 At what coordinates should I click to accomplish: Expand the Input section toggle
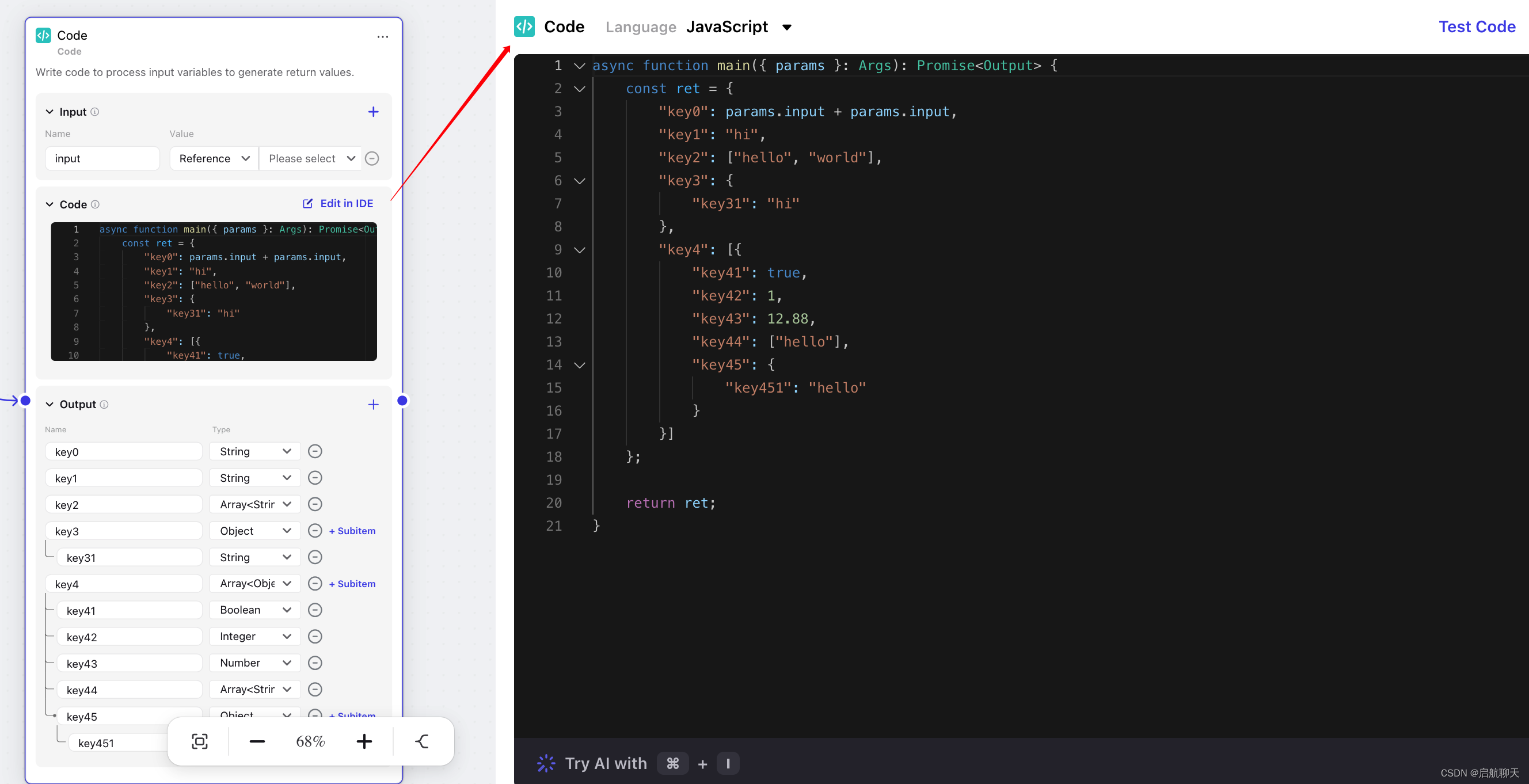coord(48,111)
